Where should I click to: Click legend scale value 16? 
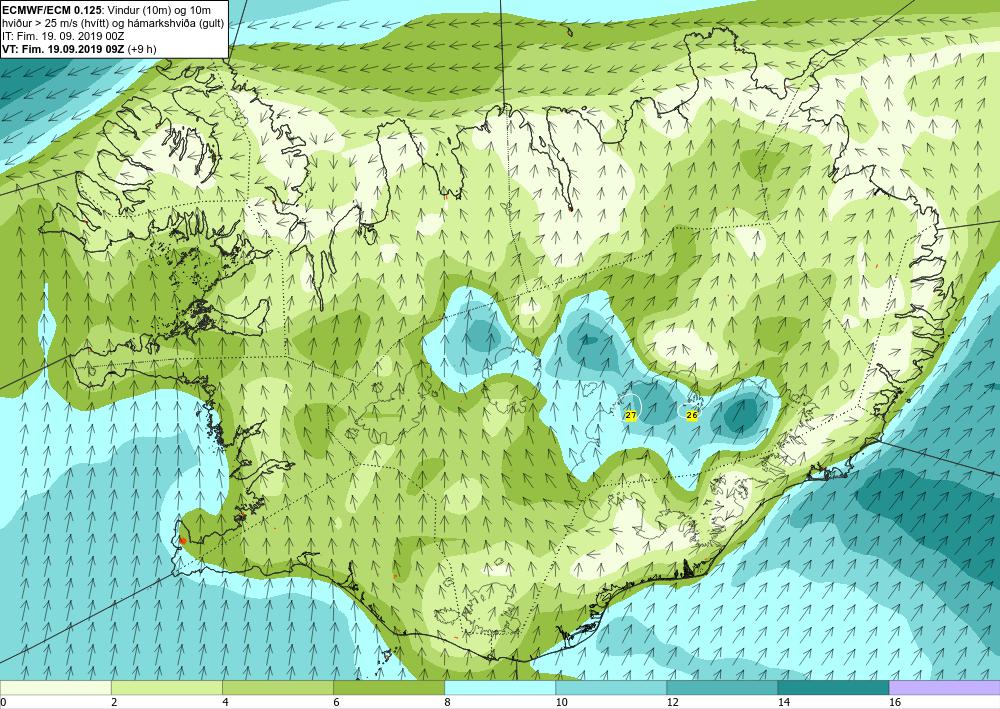click(895, 702)
